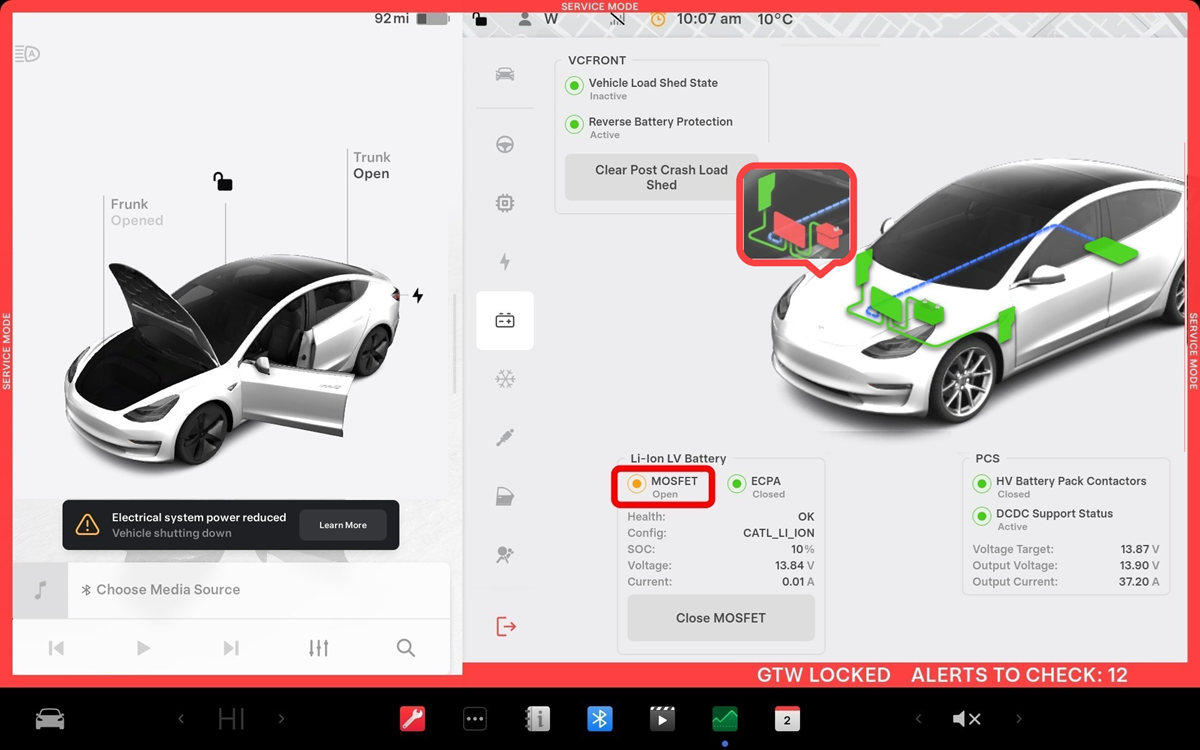Launch the Bluetooth app from the dock
The image size is (1200, 750).
(x=599, y=719)
